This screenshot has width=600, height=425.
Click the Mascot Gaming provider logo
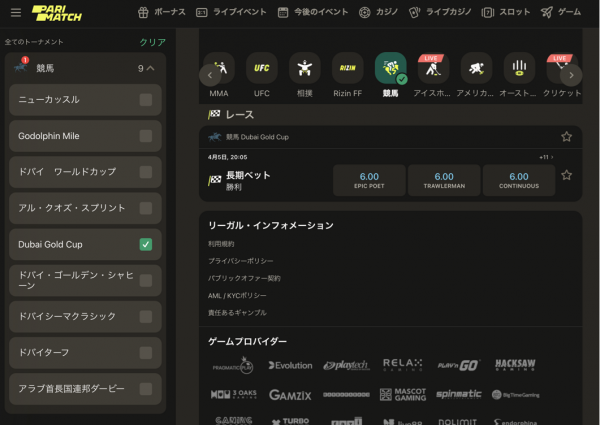pos(403,395)
